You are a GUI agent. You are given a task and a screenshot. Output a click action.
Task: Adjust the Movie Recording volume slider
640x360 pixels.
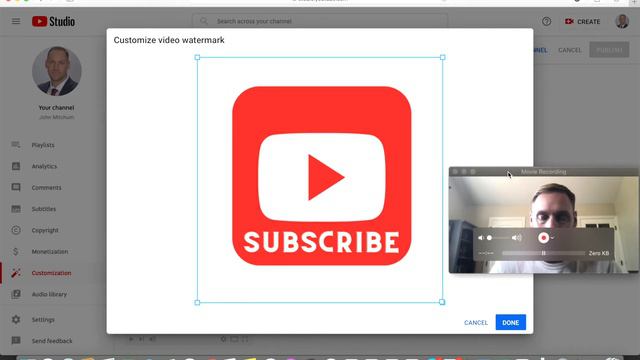pos(499,238)
